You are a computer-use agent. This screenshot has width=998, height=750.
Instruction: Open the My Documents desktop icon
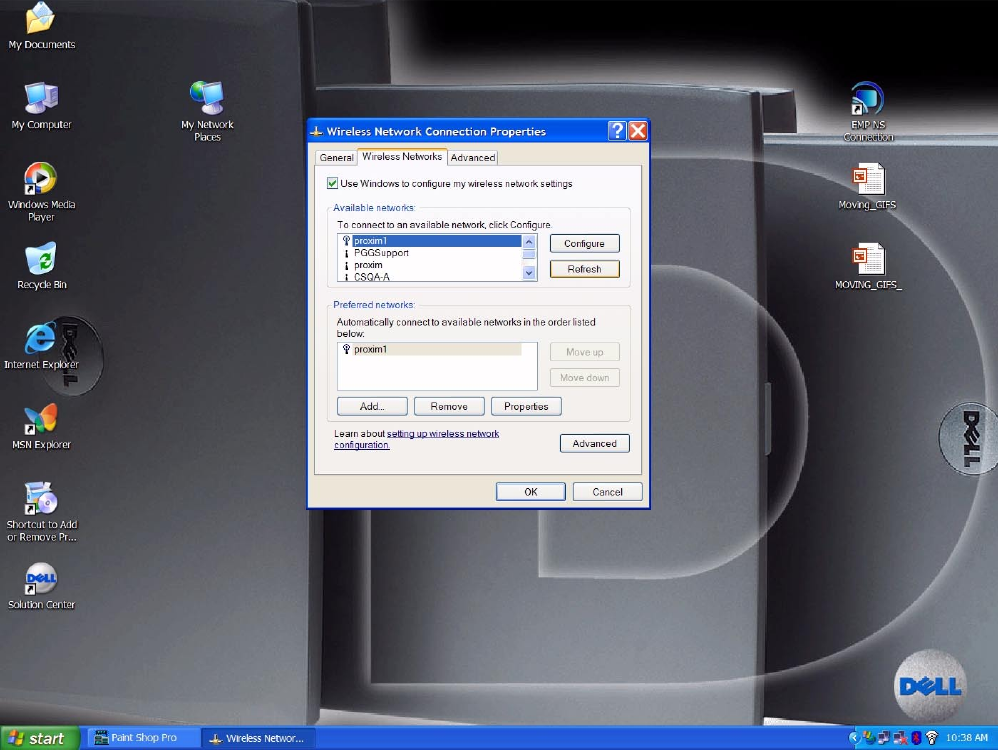coord(41,25)
